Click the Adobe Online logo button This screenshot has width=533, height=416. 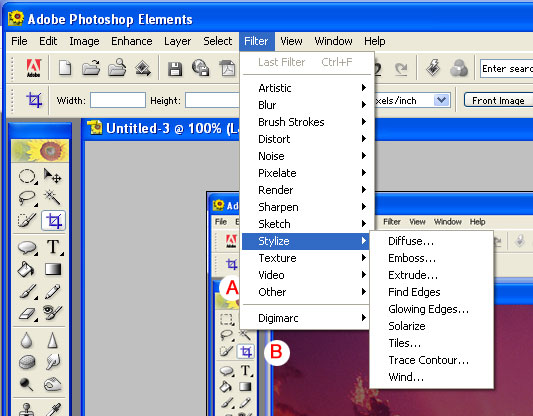tap(34, 68)
